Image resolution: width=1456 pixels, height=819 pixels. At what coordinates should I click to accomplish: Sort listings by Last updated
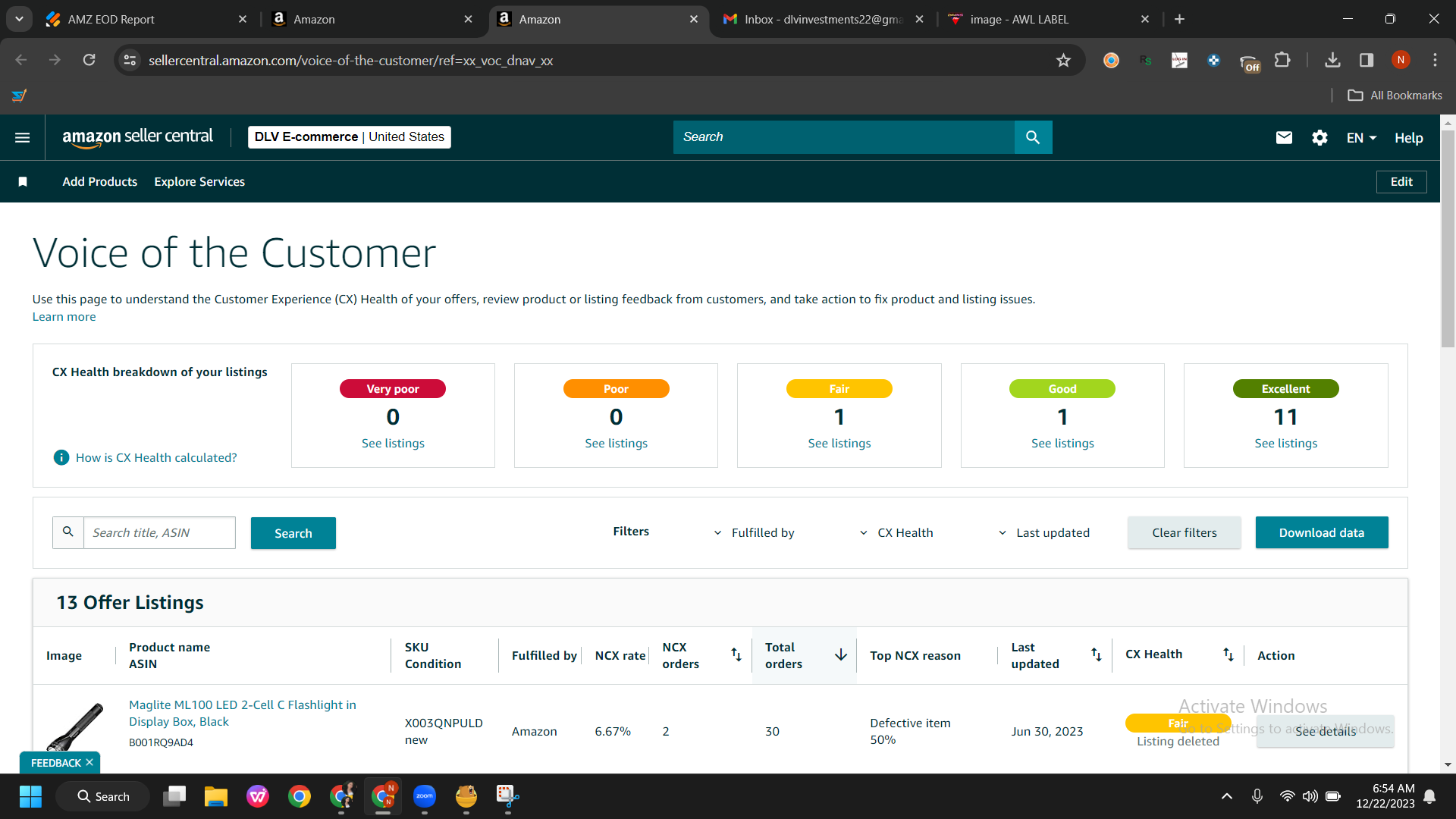1096,654
